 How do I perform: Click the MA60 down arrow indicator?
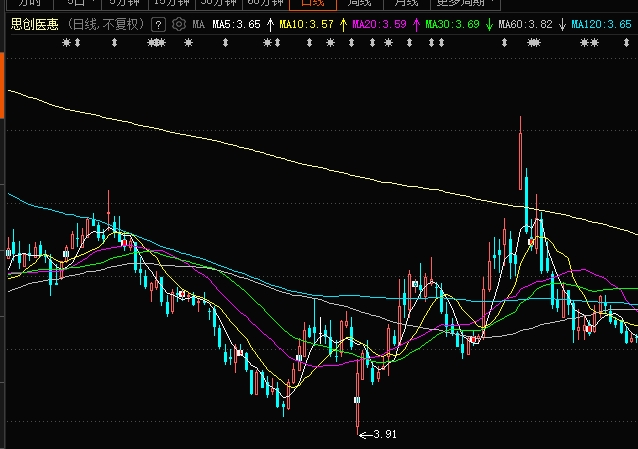point(561,23)
